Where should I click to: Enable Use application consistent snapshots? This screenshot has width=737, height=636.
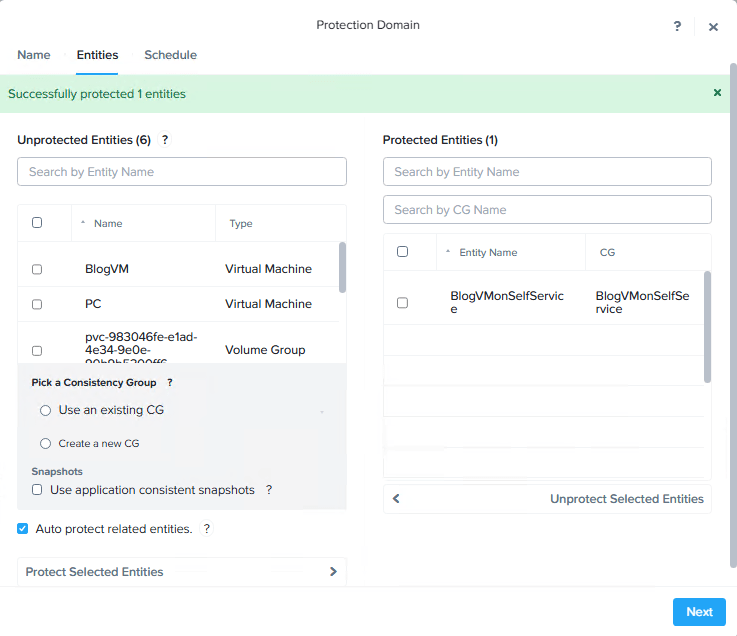click(37, 490)
